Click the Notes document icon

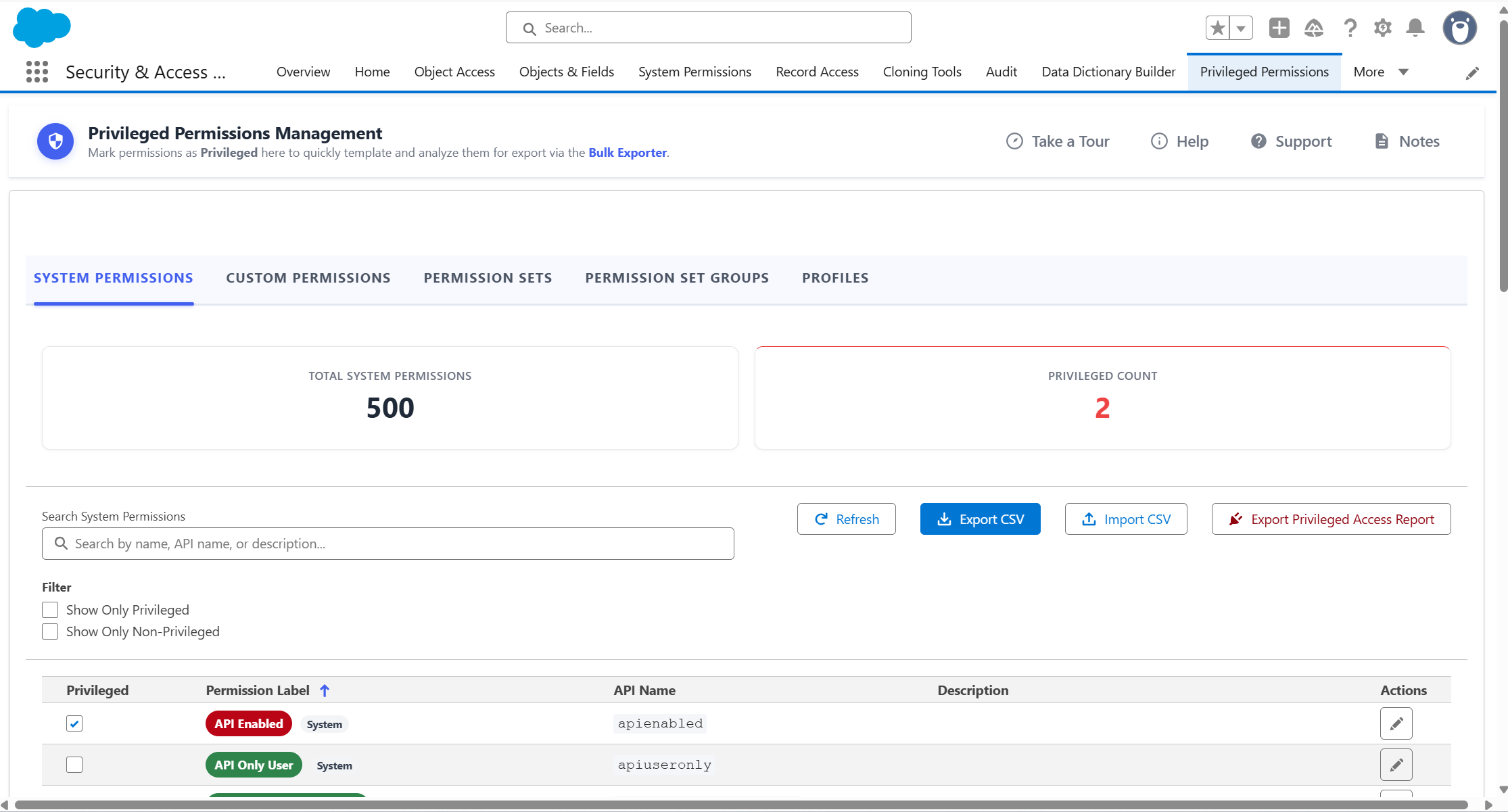1382,141
